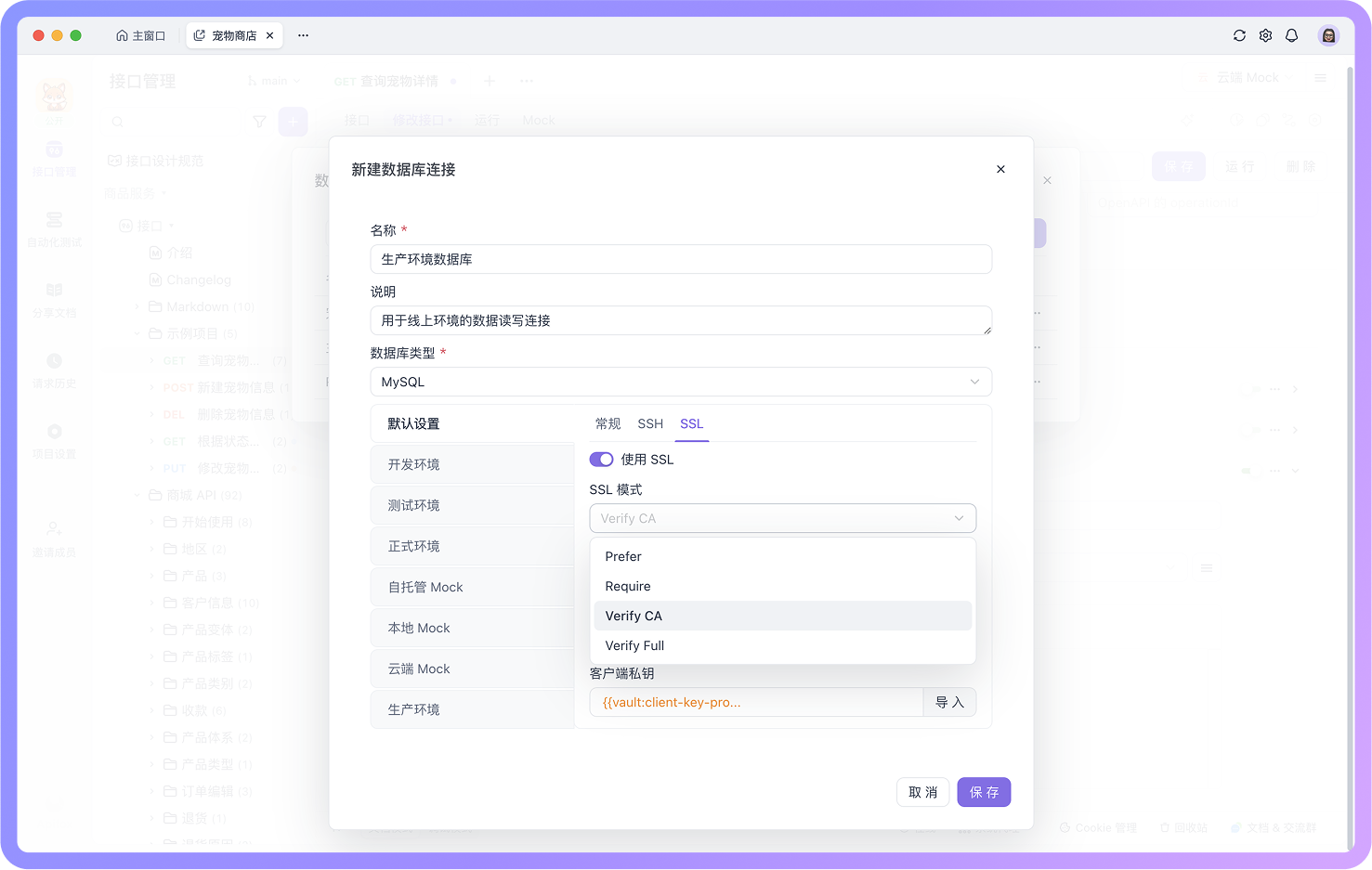Image resolution: width=1372 pixels, height=870 pixels.
Task: Choose Verify Full SSL mode option
Action: [782, 645]
